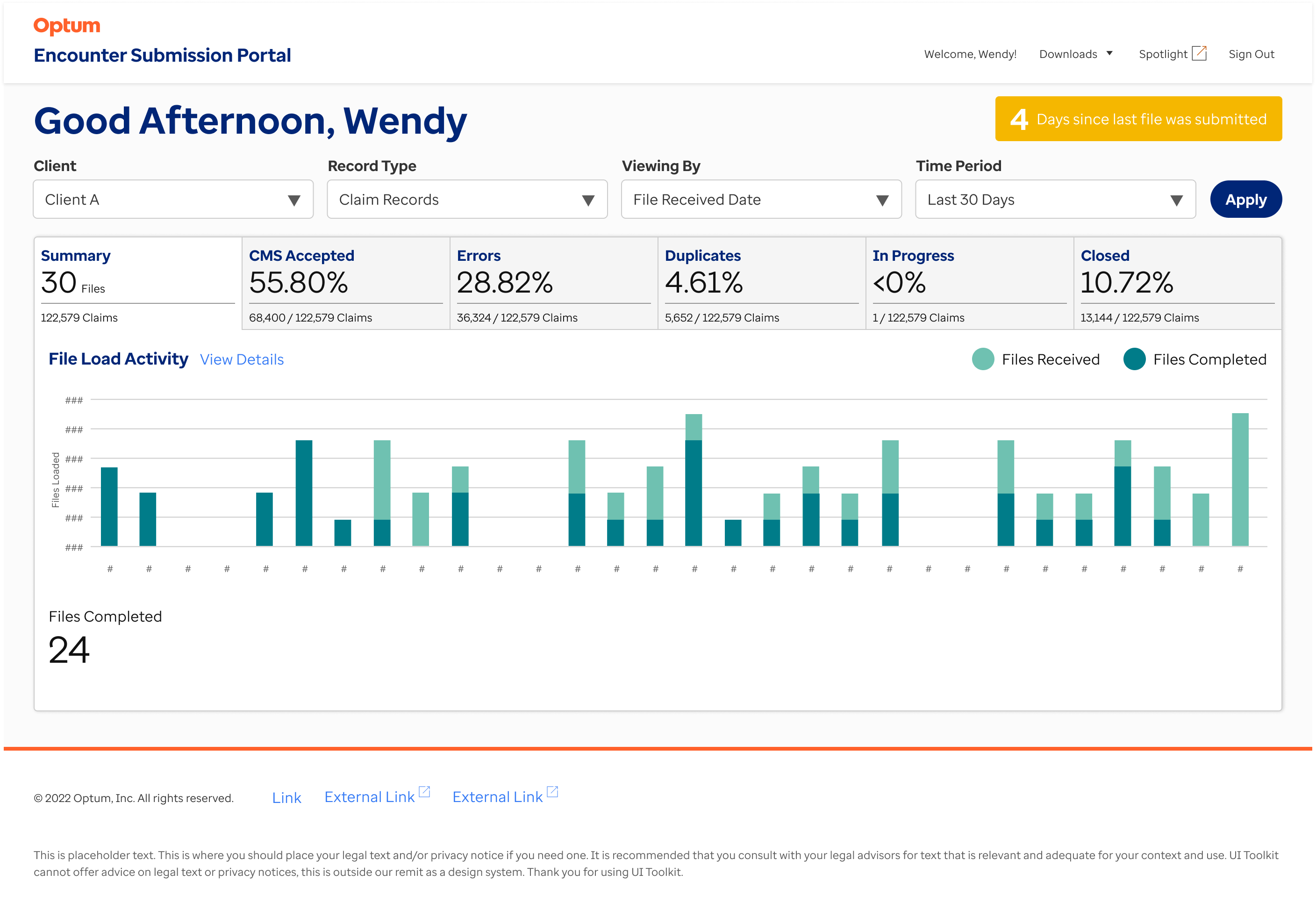This screenshot has width=1316, height=917.
Task: Click the Files Completed legend marker
Action: click(x=1134, y=359)
